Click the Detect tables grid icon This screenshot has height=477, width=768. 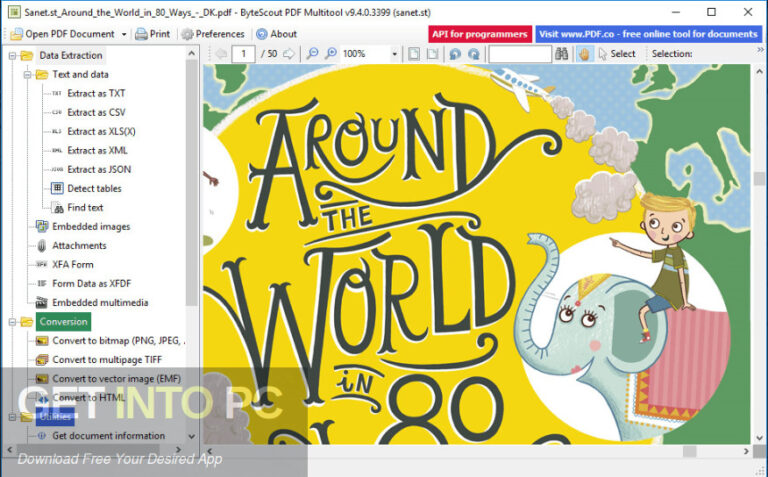[x=57, y=188]
